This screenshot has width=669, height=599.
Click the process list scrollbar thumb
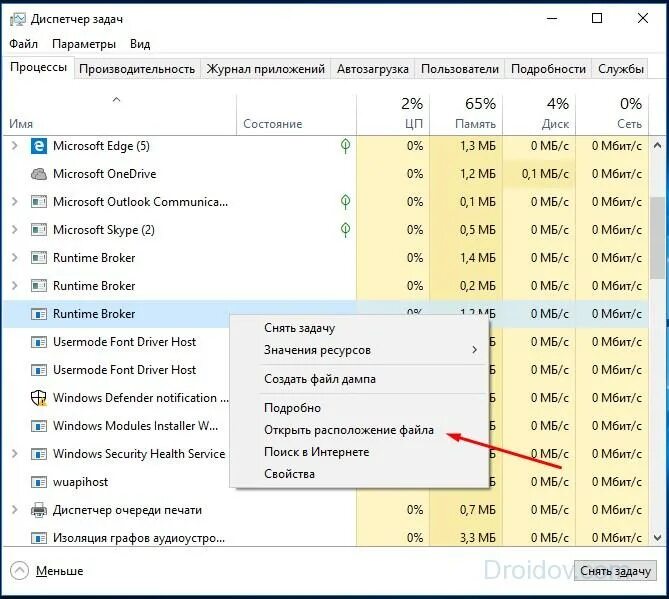[x=657, y=237]
